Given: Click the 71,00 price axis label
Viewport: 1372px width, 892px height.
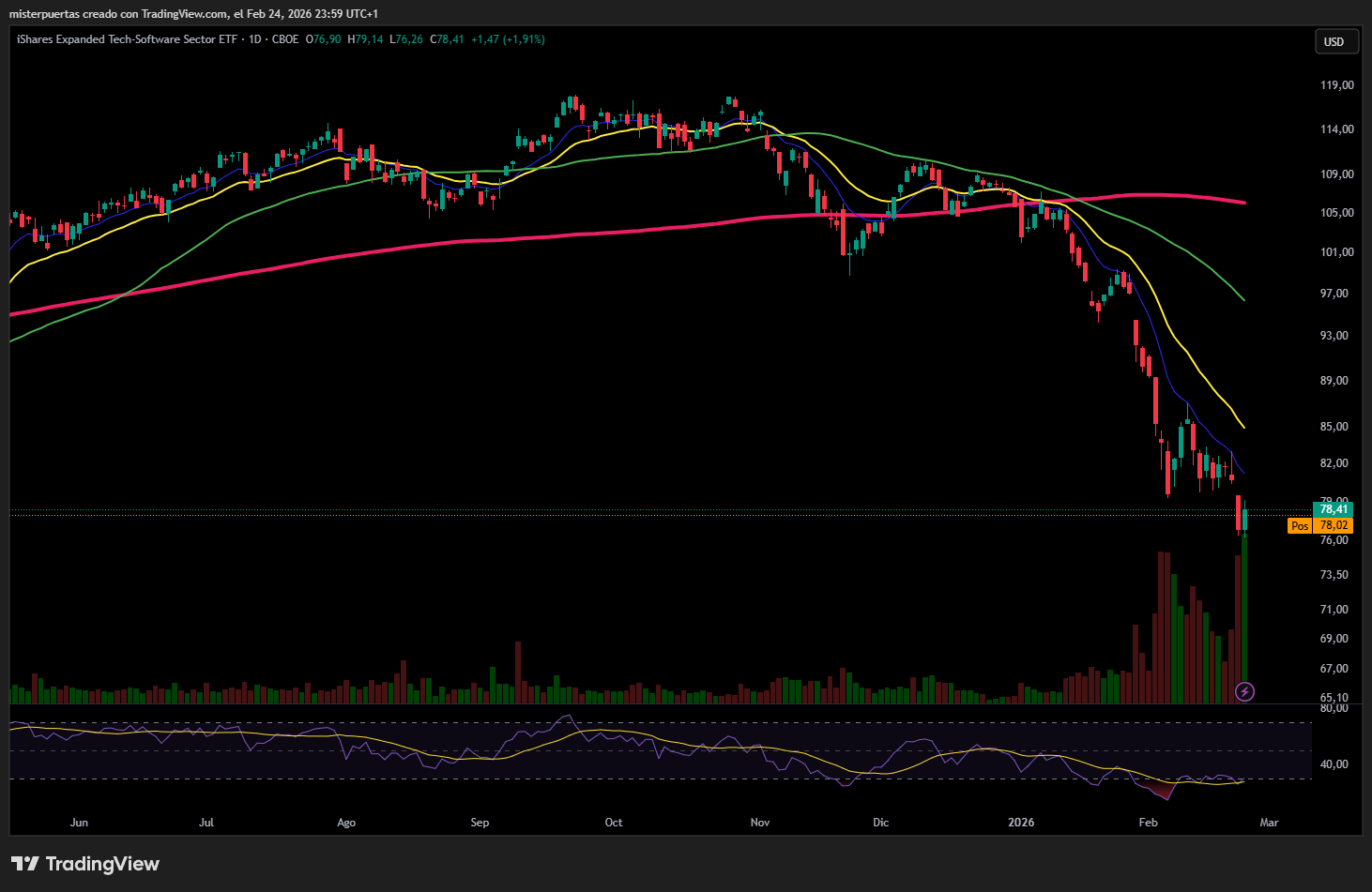Looking at the screenshot, I should pyautogui.click(x=1334, y=610).
